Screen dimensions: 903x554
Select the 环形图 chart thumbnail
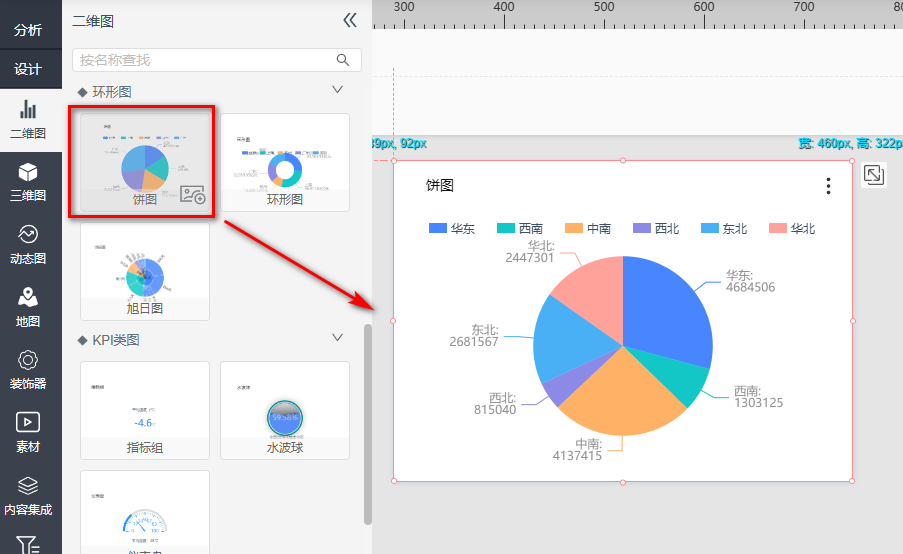(x=285, y=162)
